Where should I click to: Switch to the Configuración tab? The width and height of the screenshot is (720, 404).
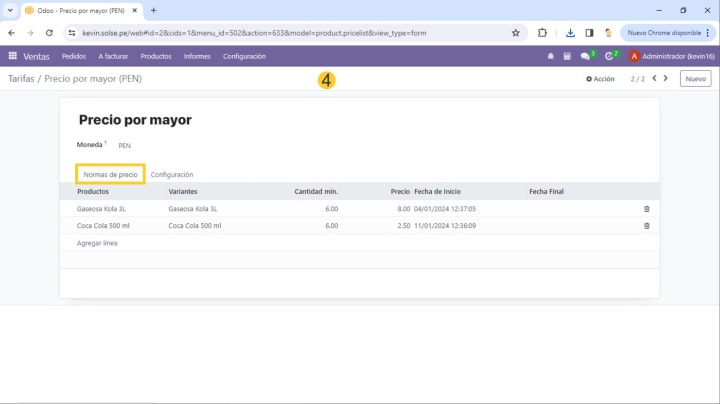[172, 174]
